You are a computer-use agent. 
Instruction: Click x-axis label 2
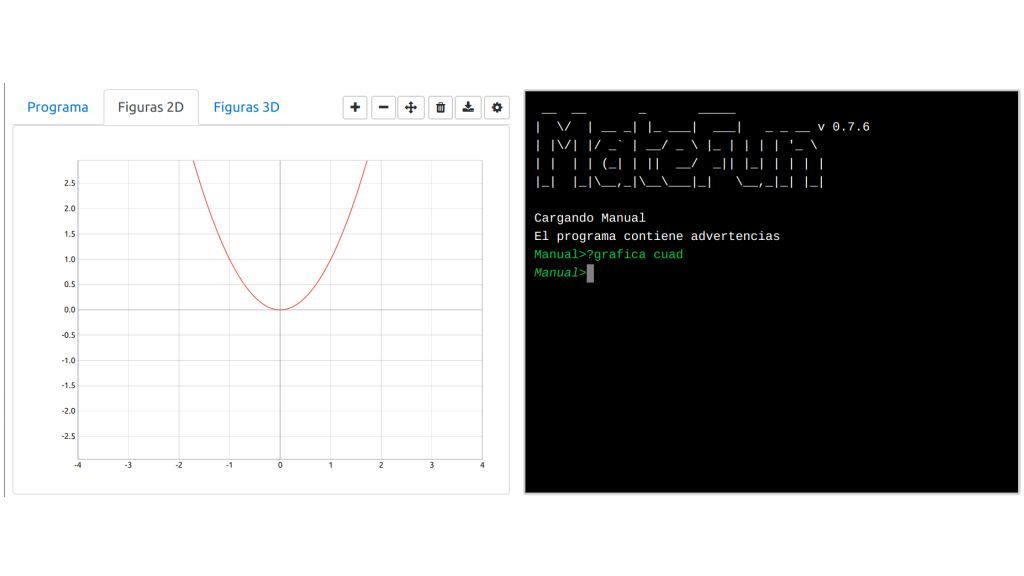[x=381, y=466]
